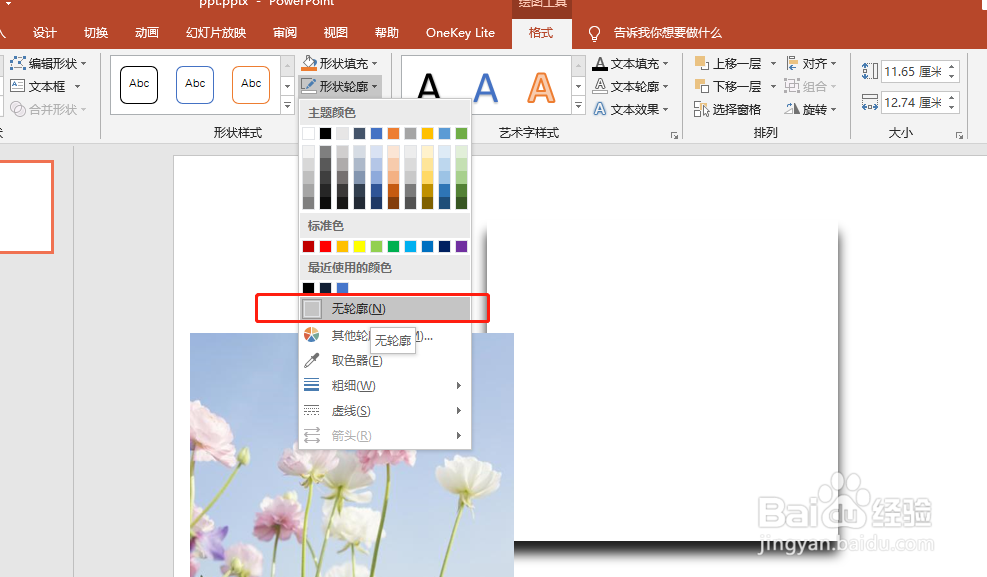The width and height of the screenshot is (987, 577).
Task: Click Bring Forward (上移一层) icon
Action: click(701, 63)
